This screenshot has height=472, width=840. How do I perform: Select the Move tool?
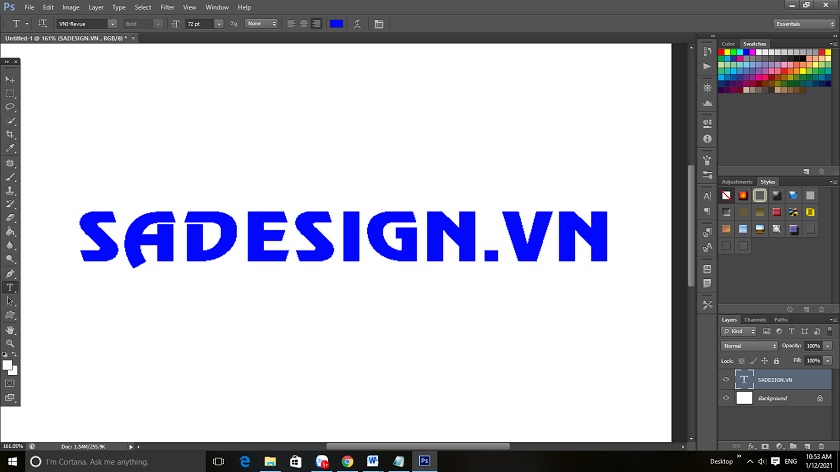coord(10,79)
